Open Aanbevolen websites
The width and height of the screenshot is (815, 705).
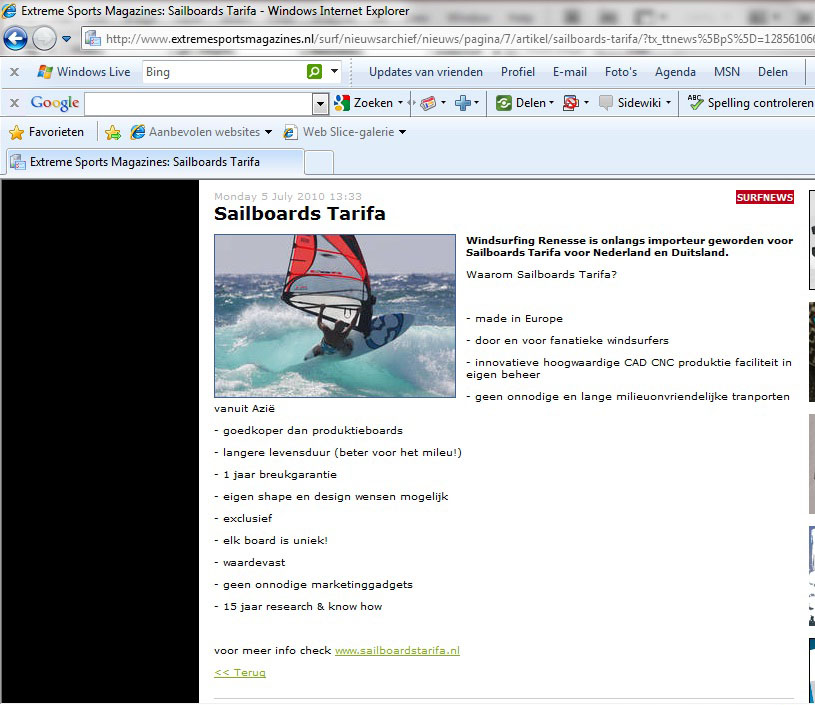pos(201,132)
